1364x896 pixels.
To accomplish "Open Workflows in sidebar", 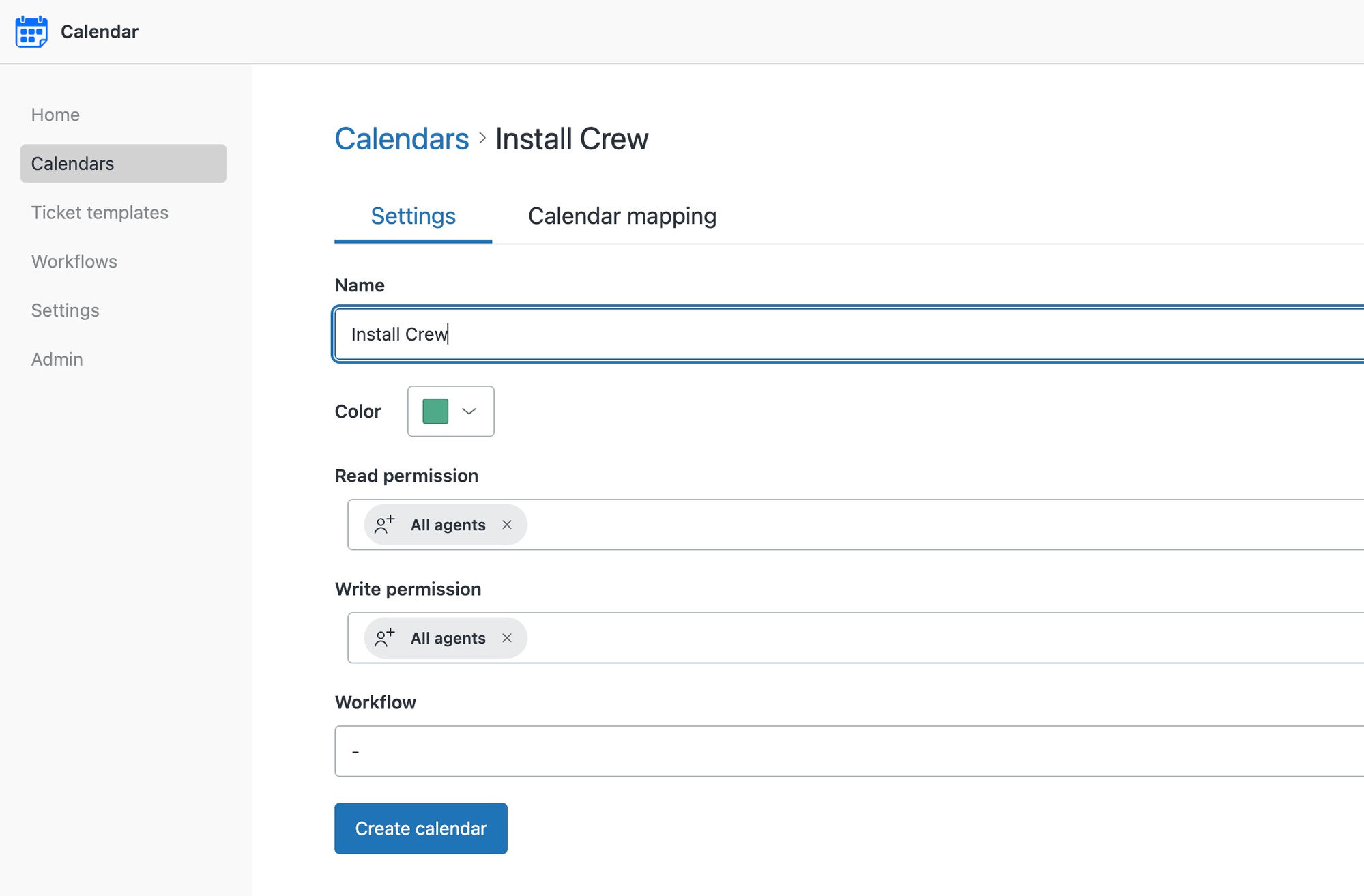I will coord(74,261).
